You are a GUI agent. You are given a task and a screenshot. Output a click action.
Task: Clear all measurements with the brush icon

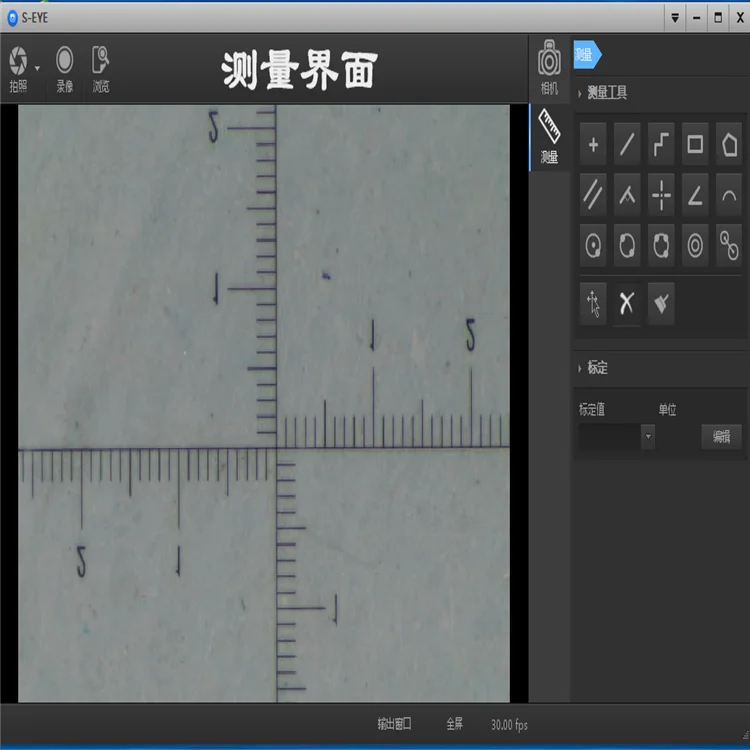pos(661,304)
